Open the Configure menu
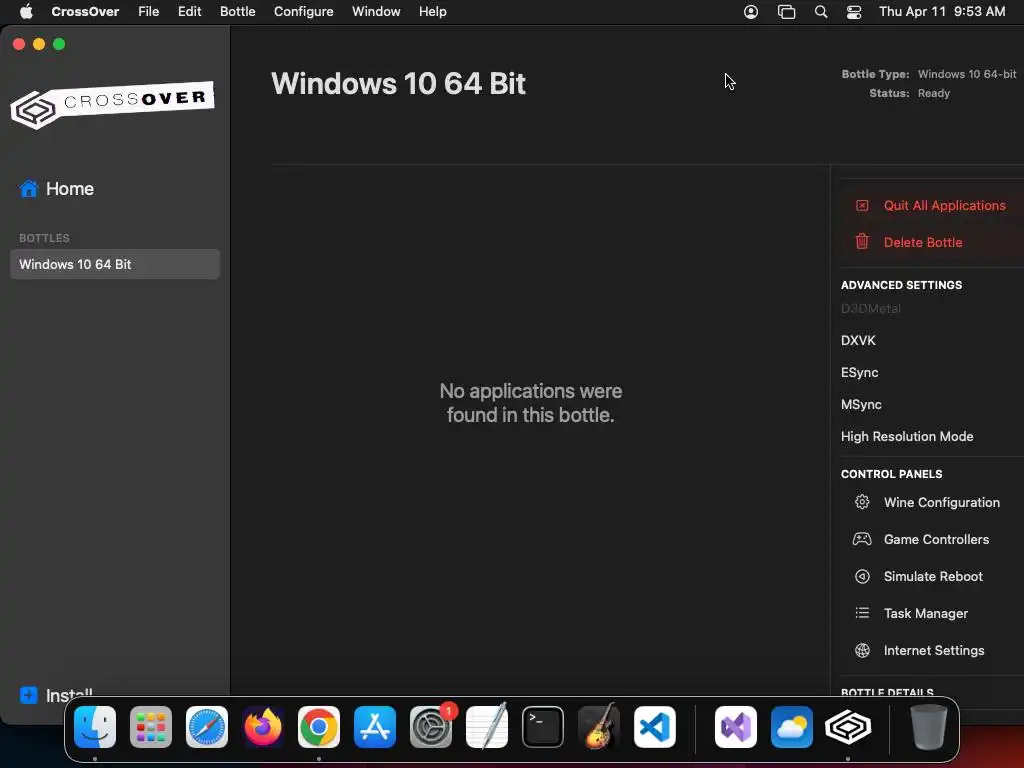The image size is (1024, 768). tap(304, 12)
